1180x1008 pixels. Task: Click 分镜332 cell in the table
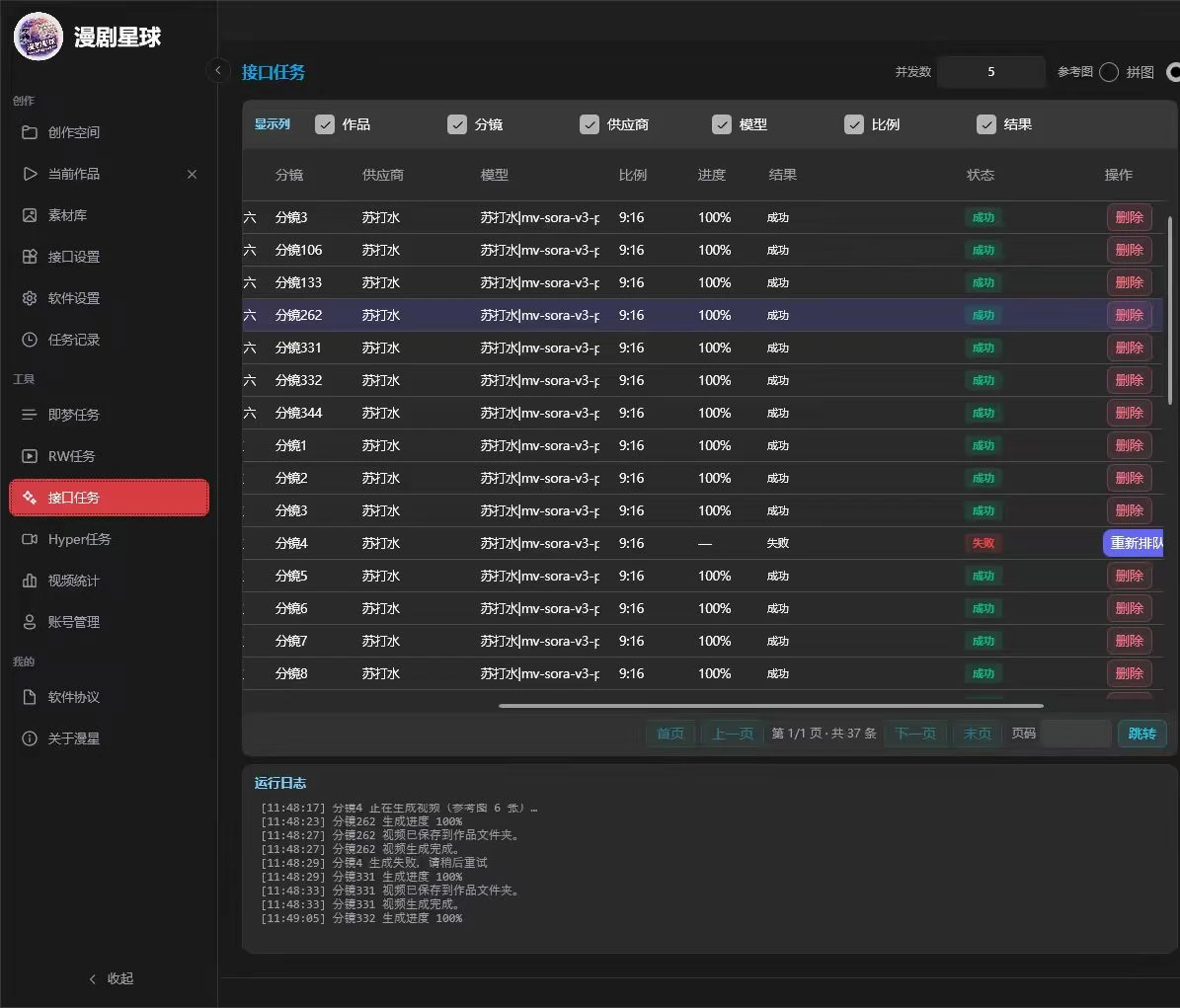298,381
